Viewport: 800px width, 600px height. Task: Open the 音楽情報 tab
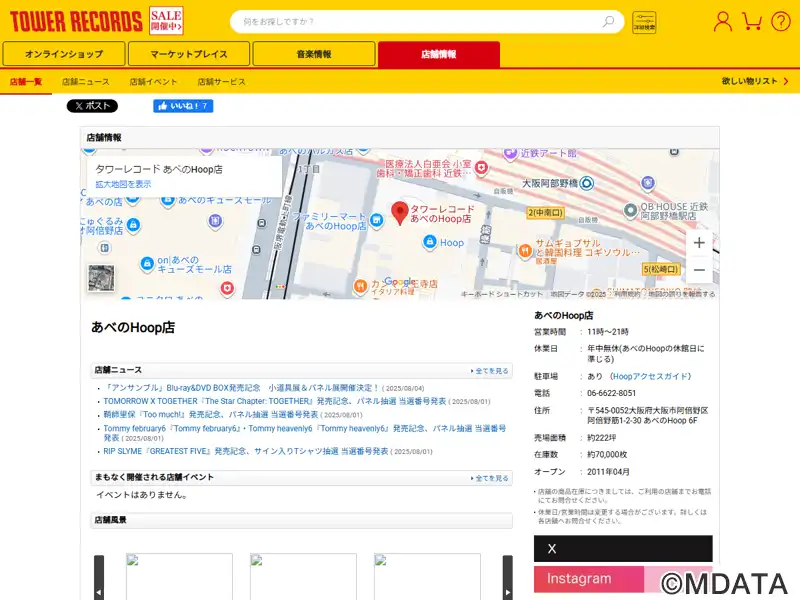click(x=314, y=54)
